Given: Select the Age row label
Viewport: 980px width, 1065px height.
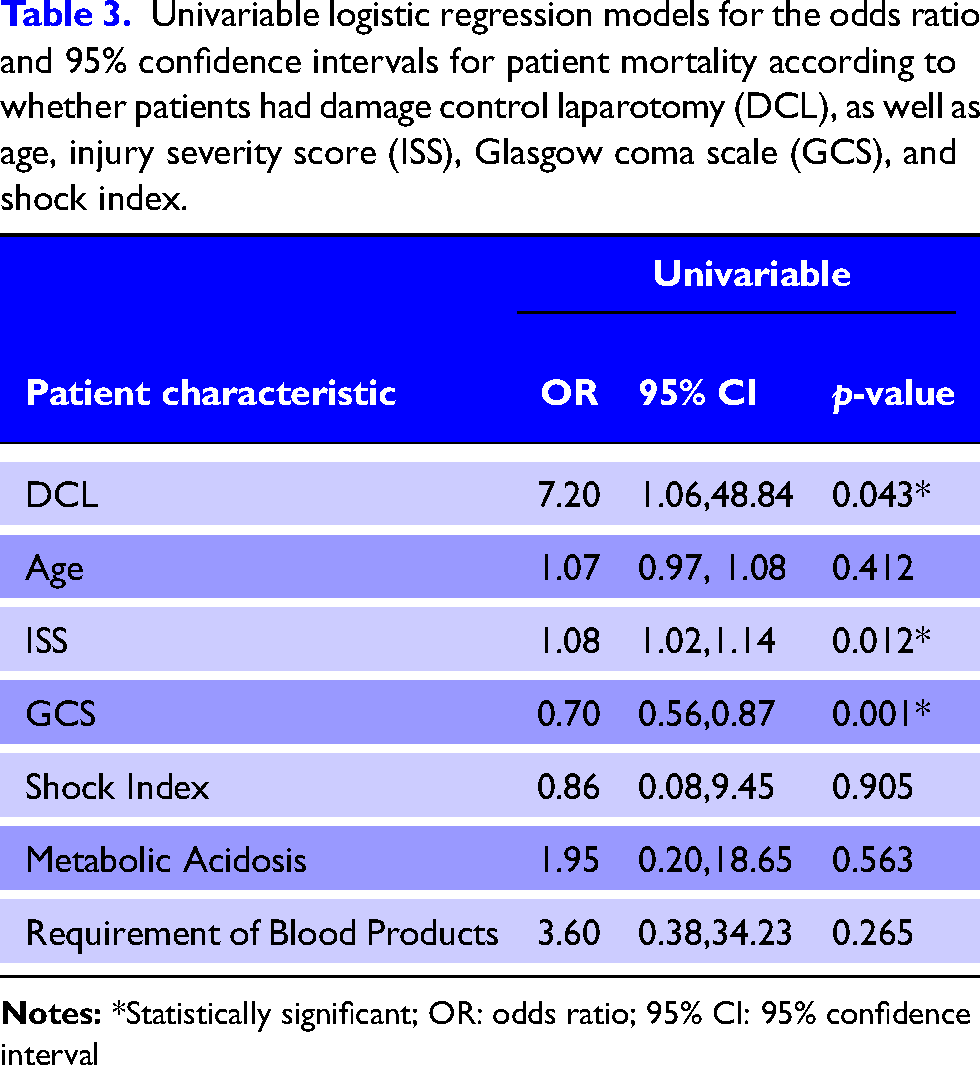Looking at the screenshot, I should [54, 568].
